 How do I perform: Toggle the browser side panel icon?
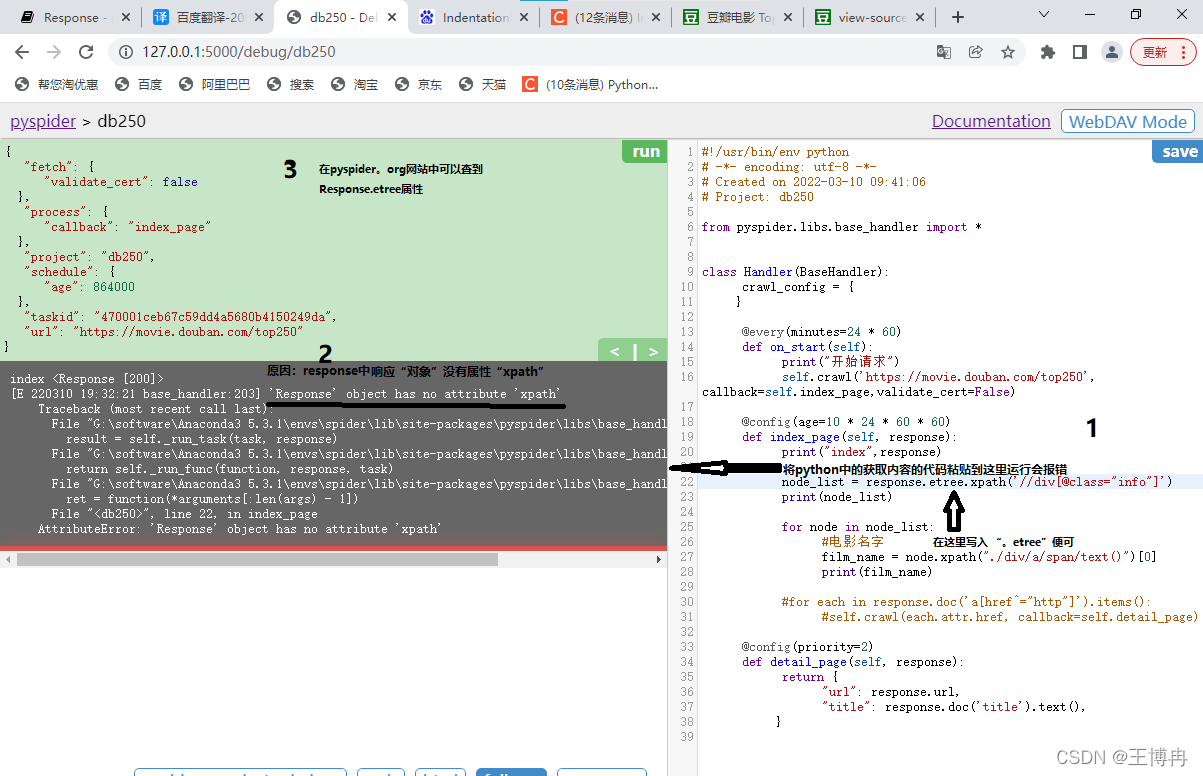(x=1080, y=52)
